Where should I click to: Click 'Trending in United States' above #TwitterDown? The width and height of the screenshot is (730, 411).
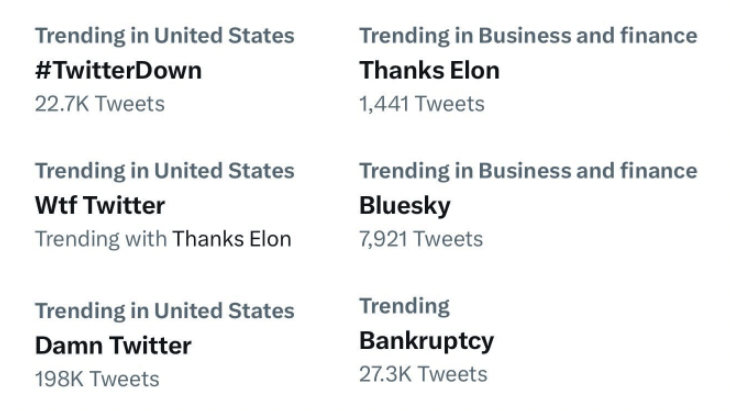click(164, 36)
